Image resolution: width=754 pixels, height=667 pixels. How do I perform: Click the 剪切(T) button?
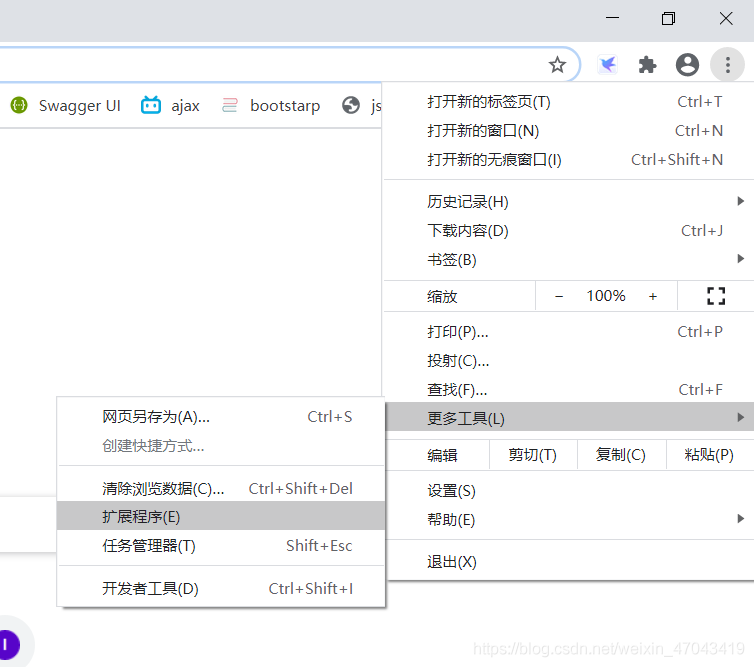click(x=533, y=455)
